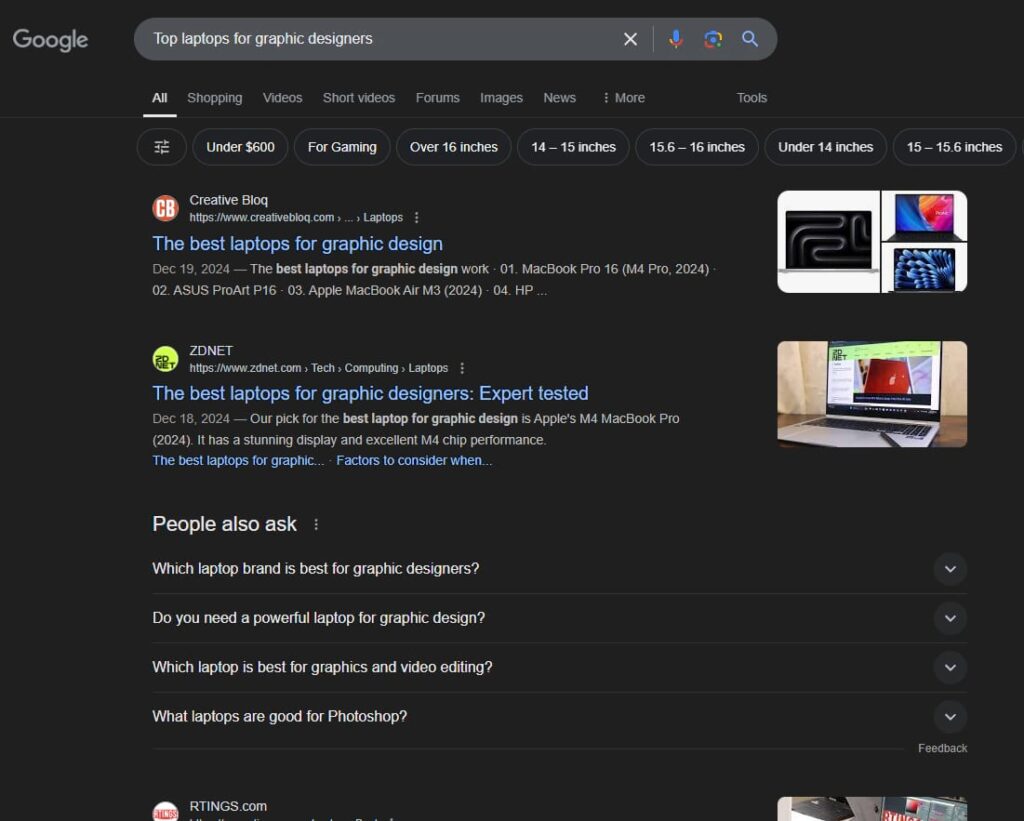Apply the For Gaming filter chip
The height and width of the screenshot is (821, 1024).
[x=342, y=147]
